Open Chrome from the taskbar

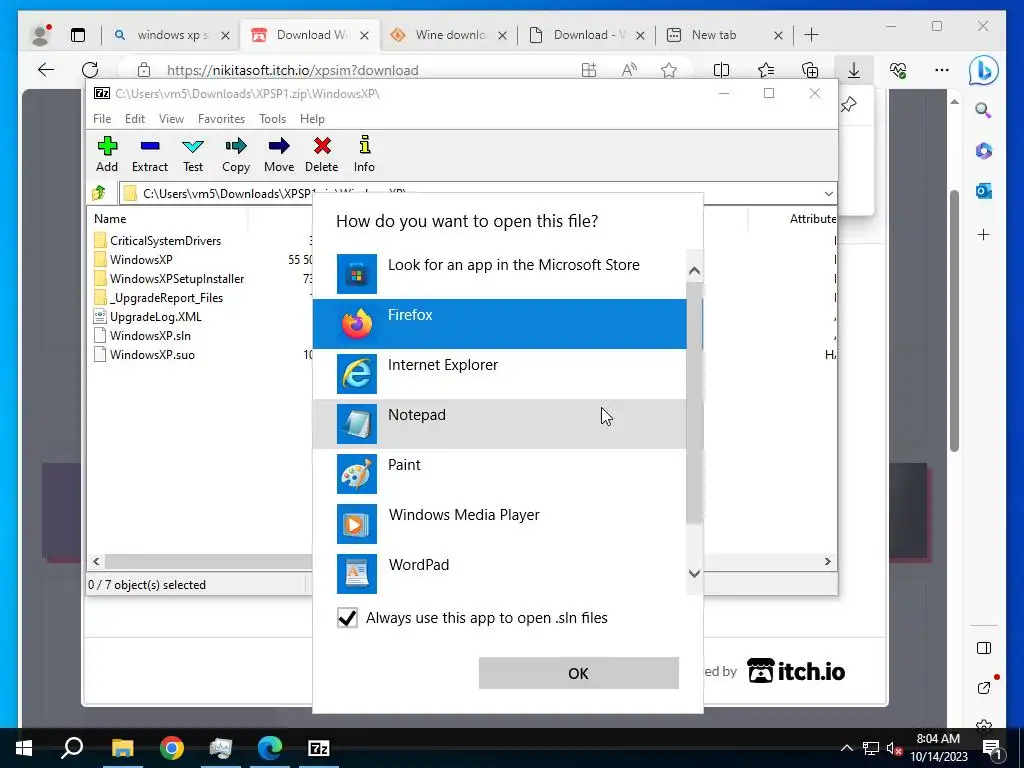(172, 748)
